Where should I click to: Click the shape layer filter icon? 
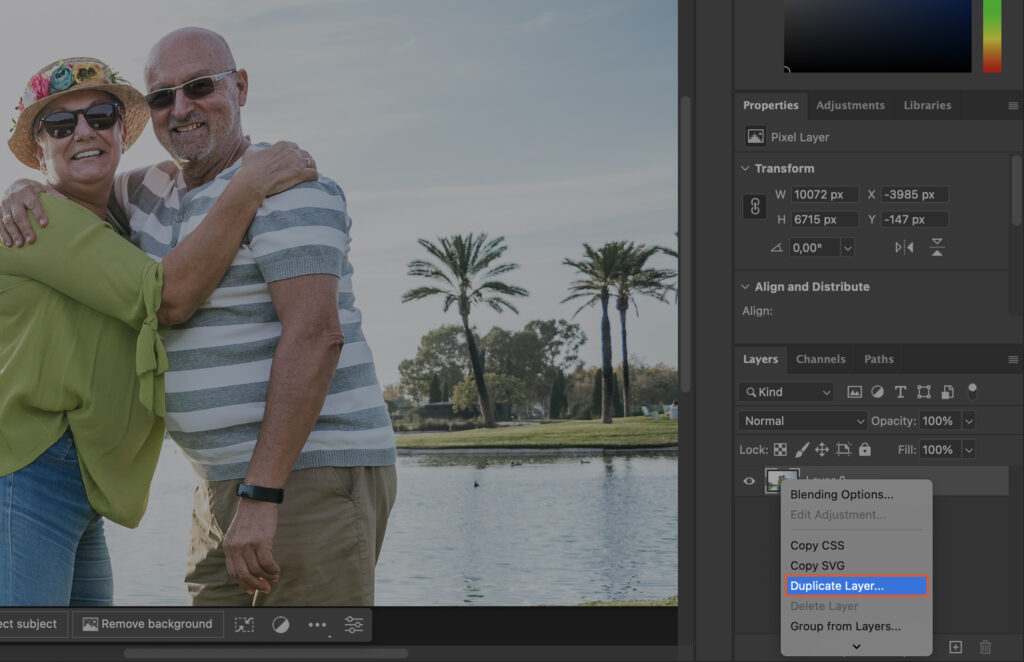(x=924, y=391)
